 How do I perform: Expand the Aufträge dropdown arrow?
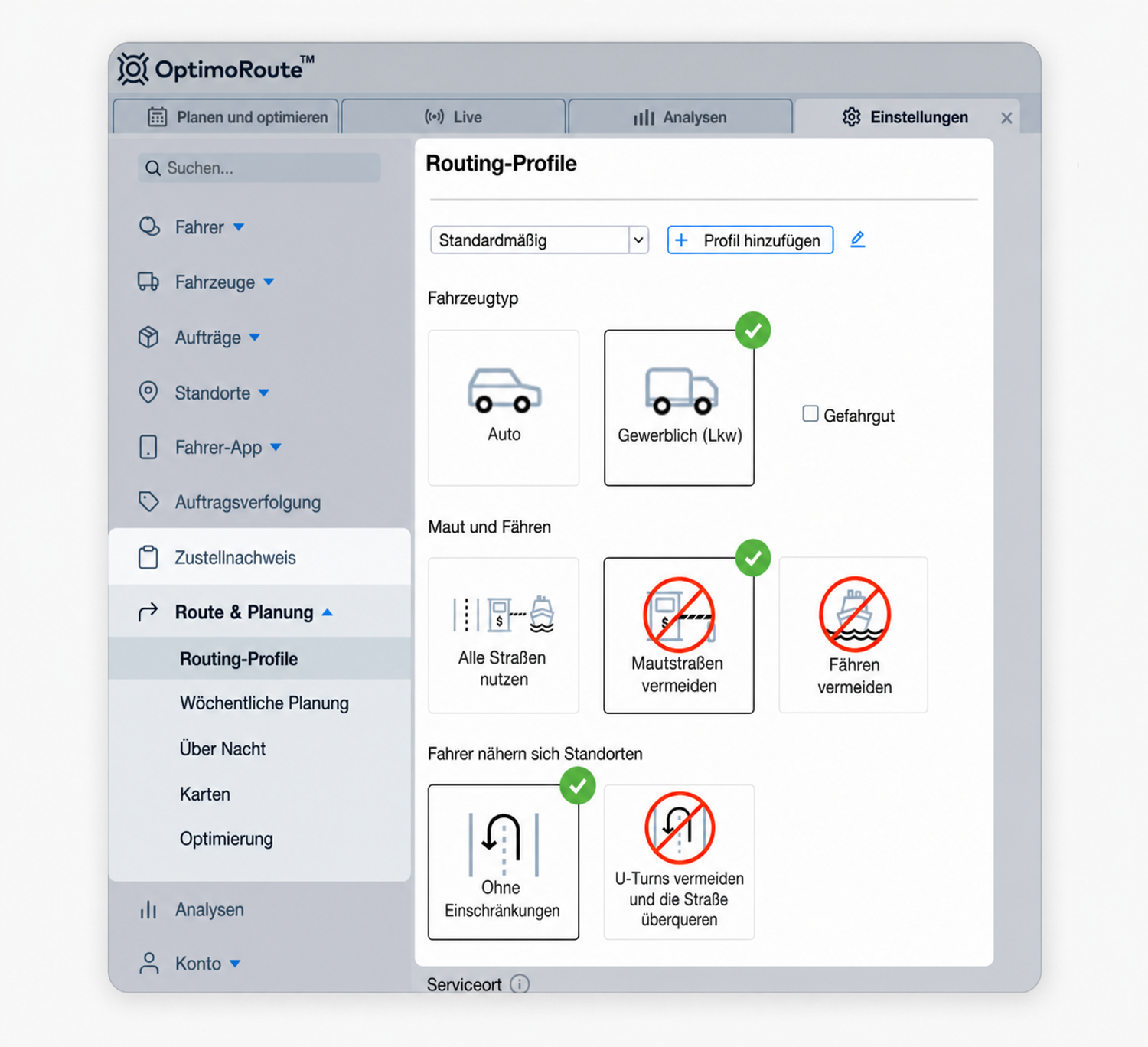point(255,338)
